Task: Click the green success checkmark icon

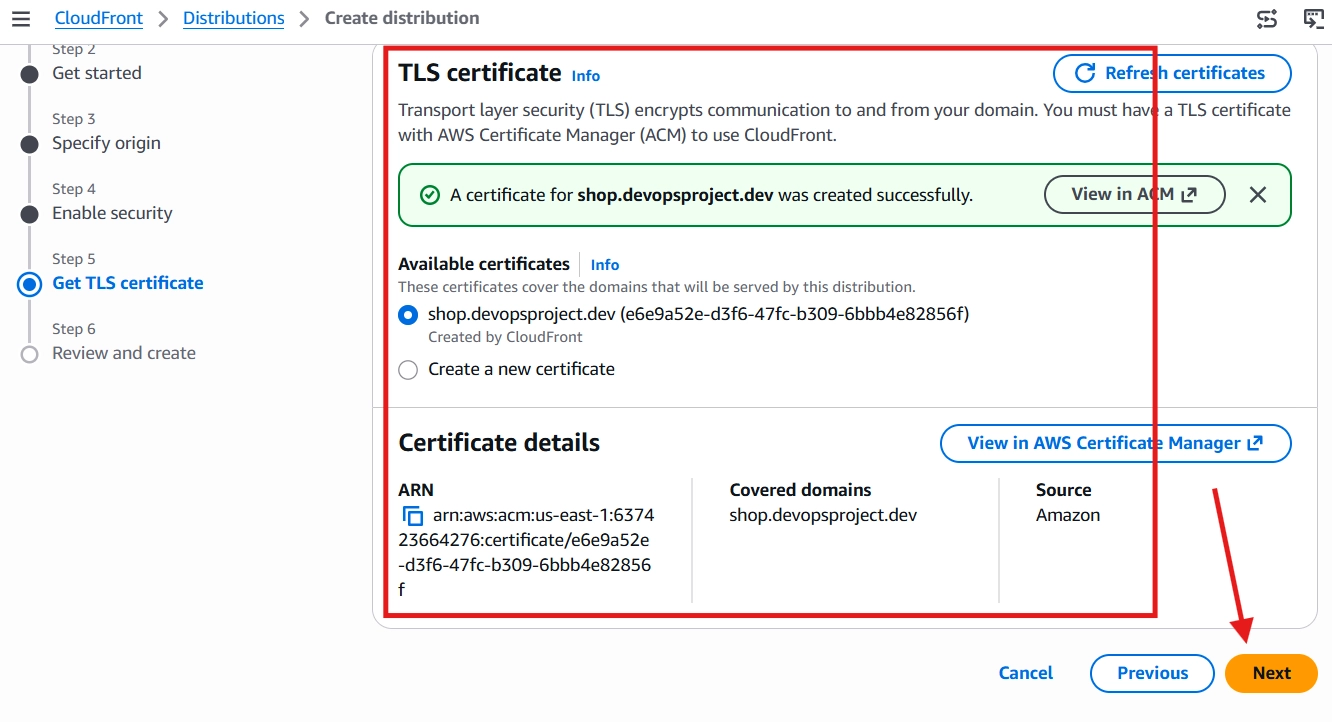Action: (x=430, y=195)
